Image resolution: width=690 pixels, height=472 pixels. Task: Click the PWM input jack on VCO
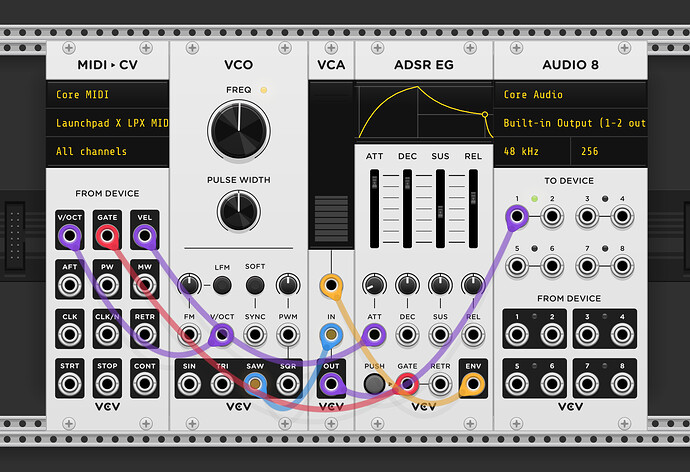coord(288,335)
